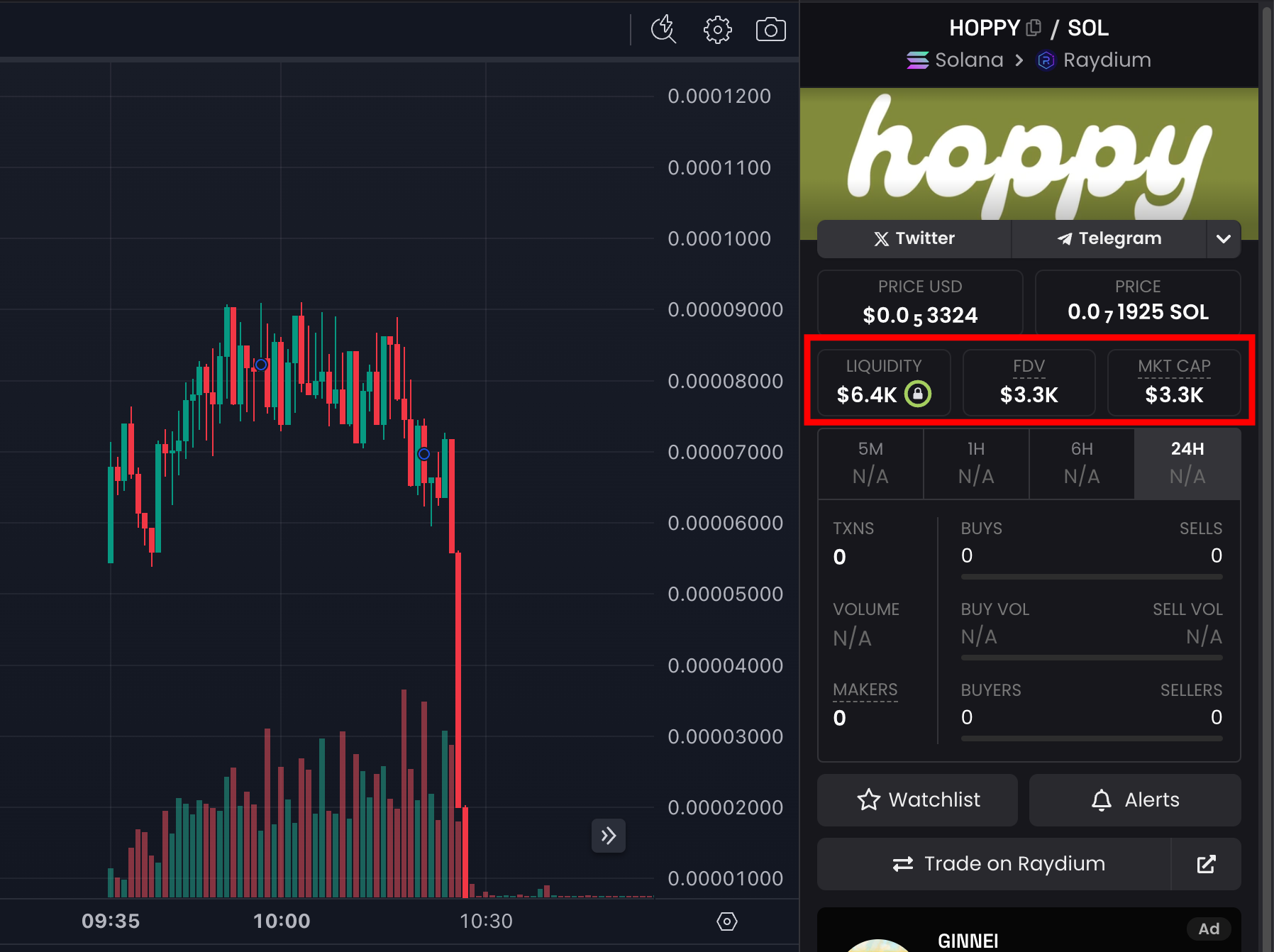Click the BUY VOL label
This screenshot has height=952, width=1274.
[x=995, y=609]
